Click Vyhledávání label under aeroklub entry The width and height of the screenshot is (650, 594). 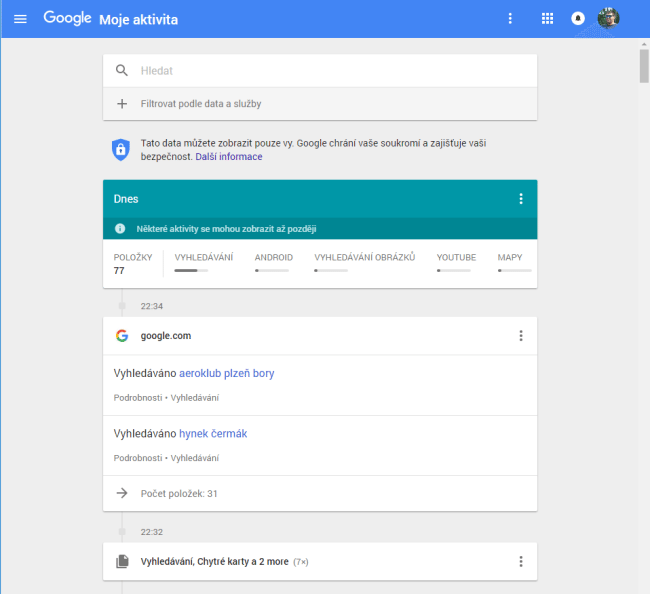[195, 398]
